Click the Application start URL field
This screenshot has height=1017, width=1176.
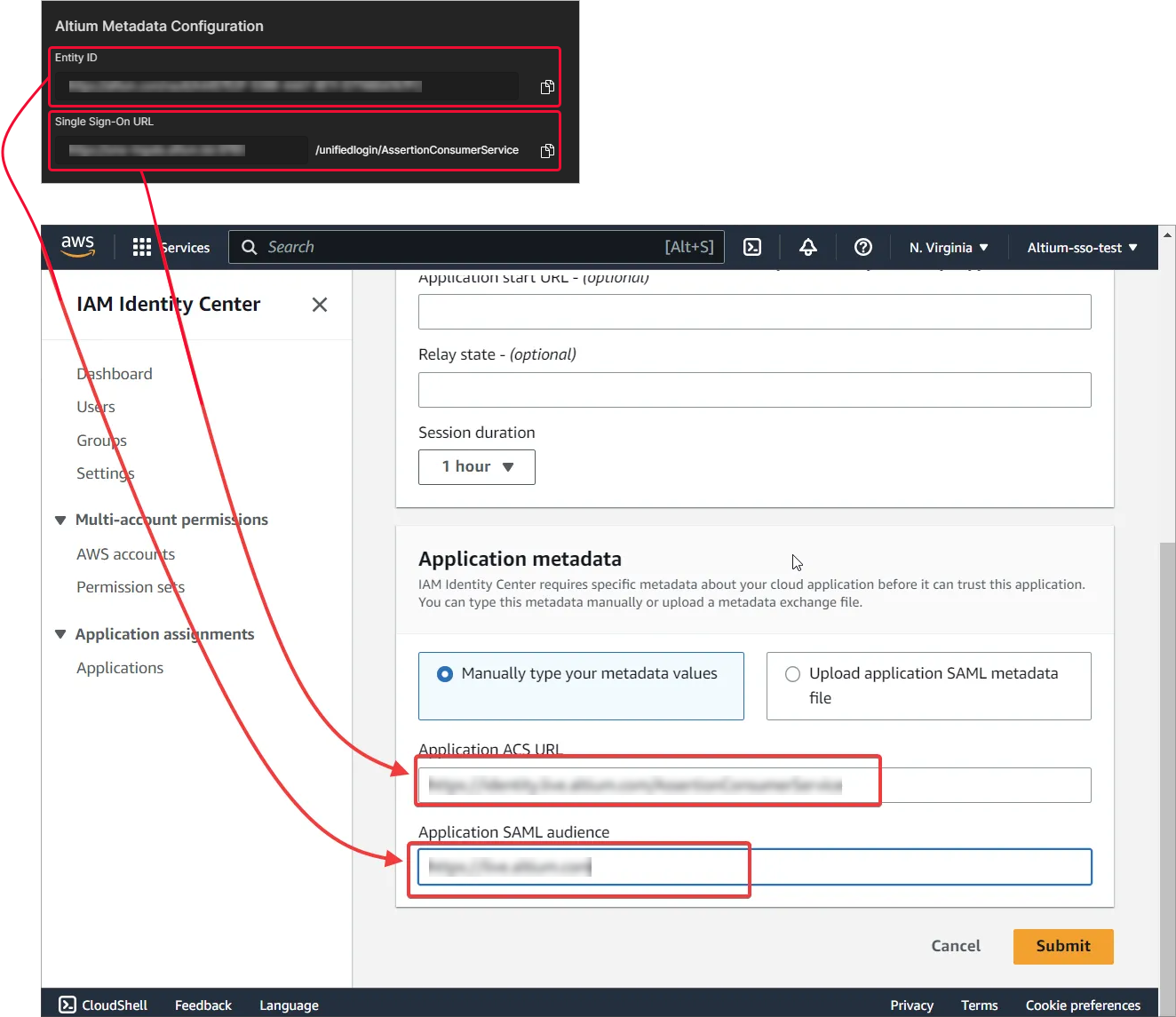pos(755,312)
